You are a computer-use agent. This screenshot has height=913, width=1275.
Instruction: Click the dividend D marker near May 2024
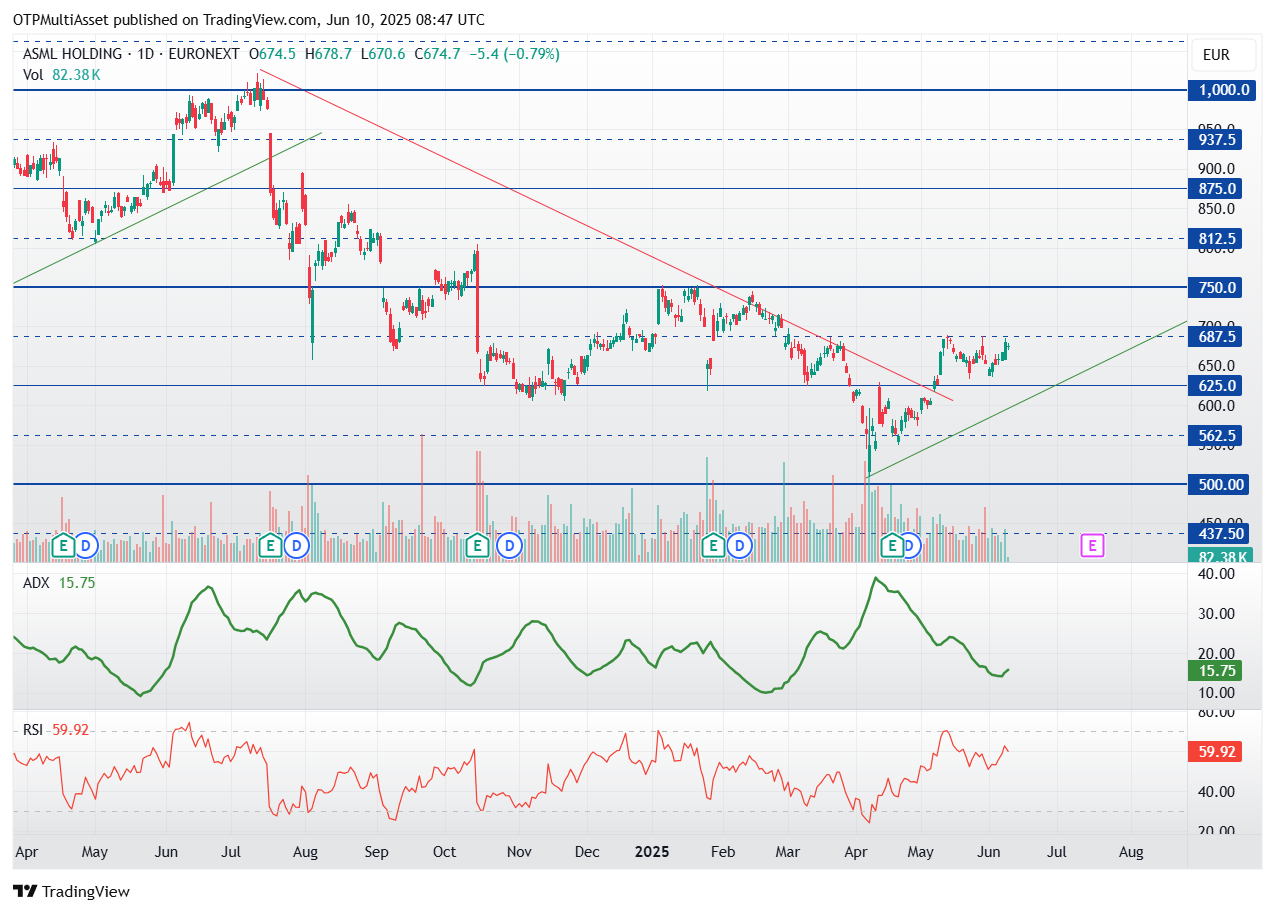pyautogui.click(x=86, y=545)
